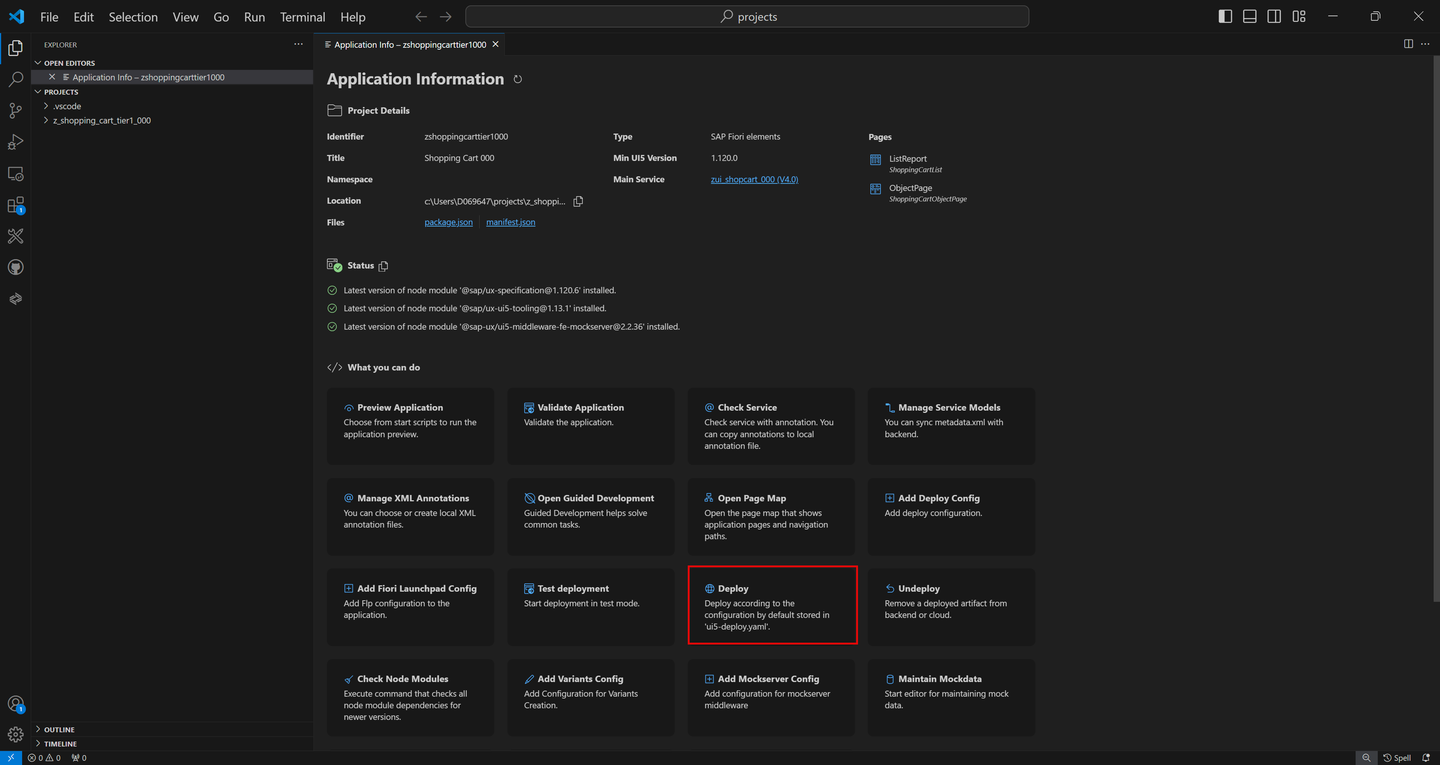Click the Manage XML Annotations card
Image resolution: width=1440 pixels, height=765 pixels.
tap(410, 516)
